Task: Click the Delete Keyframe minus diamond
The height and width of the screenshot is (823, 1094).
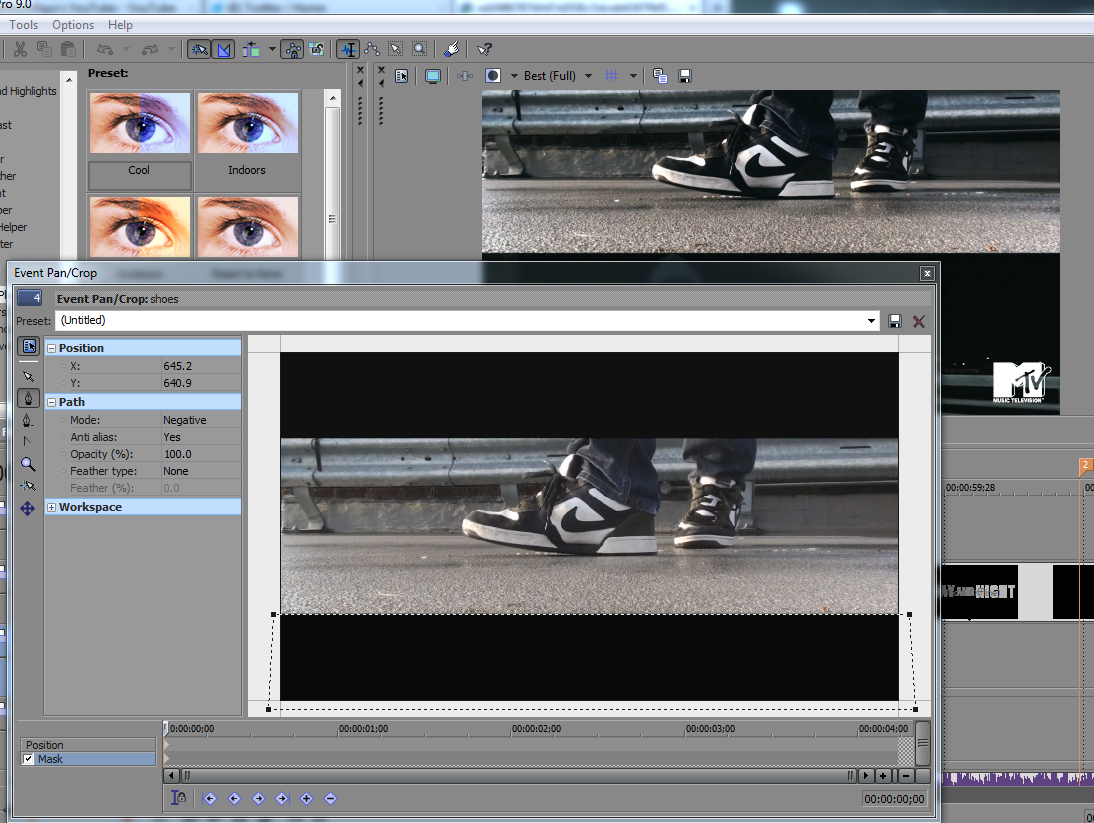Action: pos(331,799)
